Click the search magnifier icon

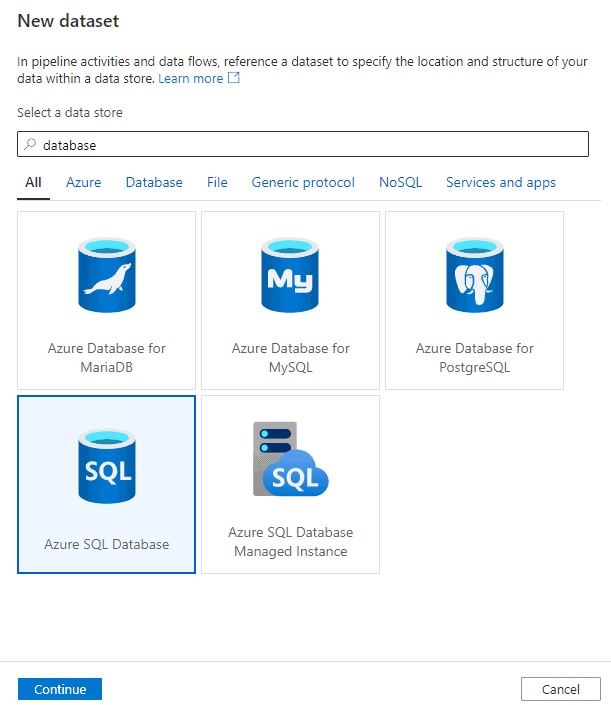pyautogui.click(x=30, y=144)
